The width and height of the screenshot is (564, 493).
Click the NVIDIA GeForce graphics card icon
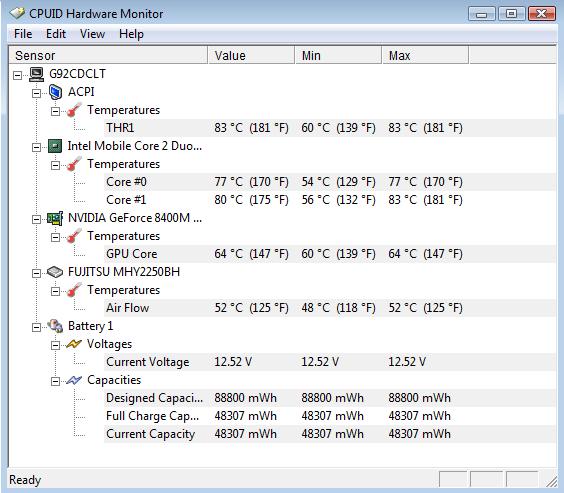[x=55, y=218]
